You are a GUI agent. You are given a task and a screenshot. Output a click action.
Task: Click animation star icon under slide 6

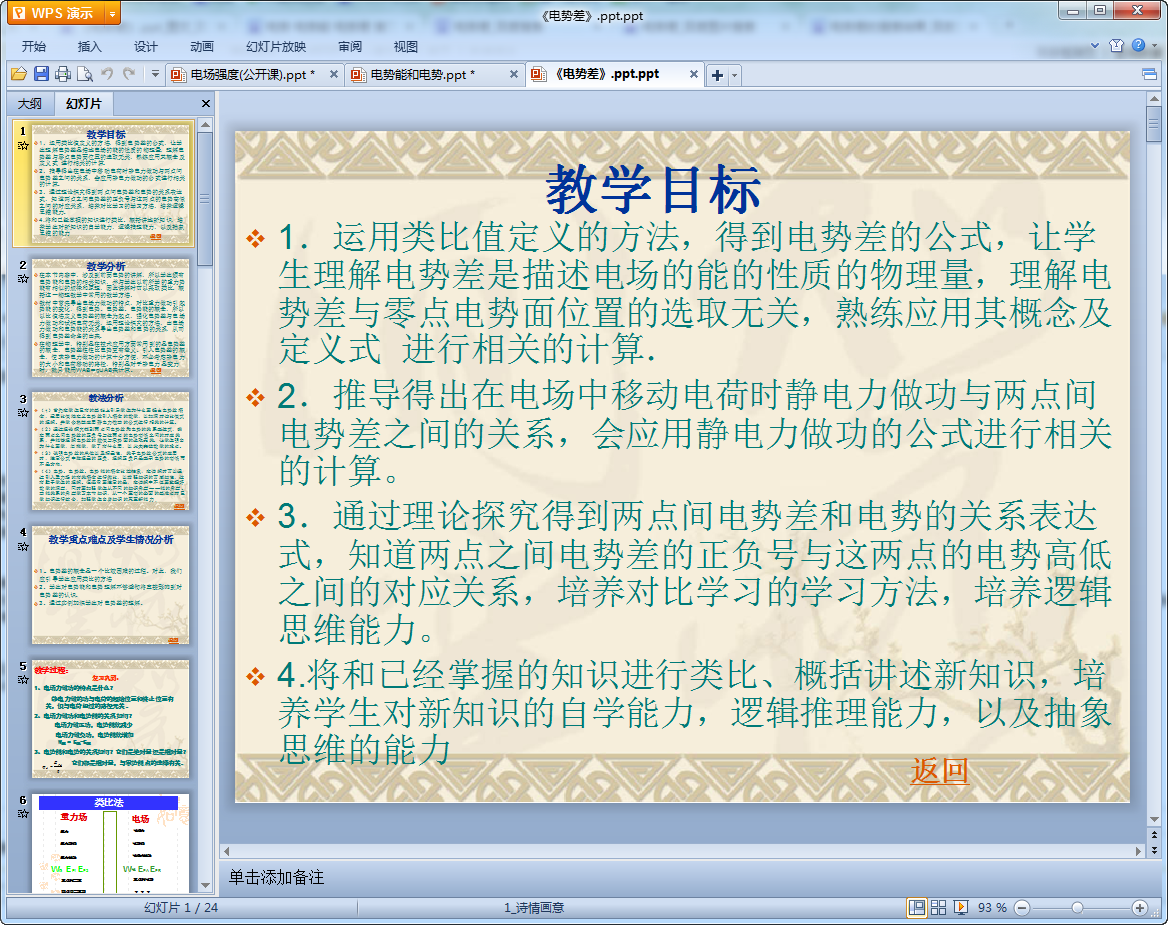tap(23, 814)
